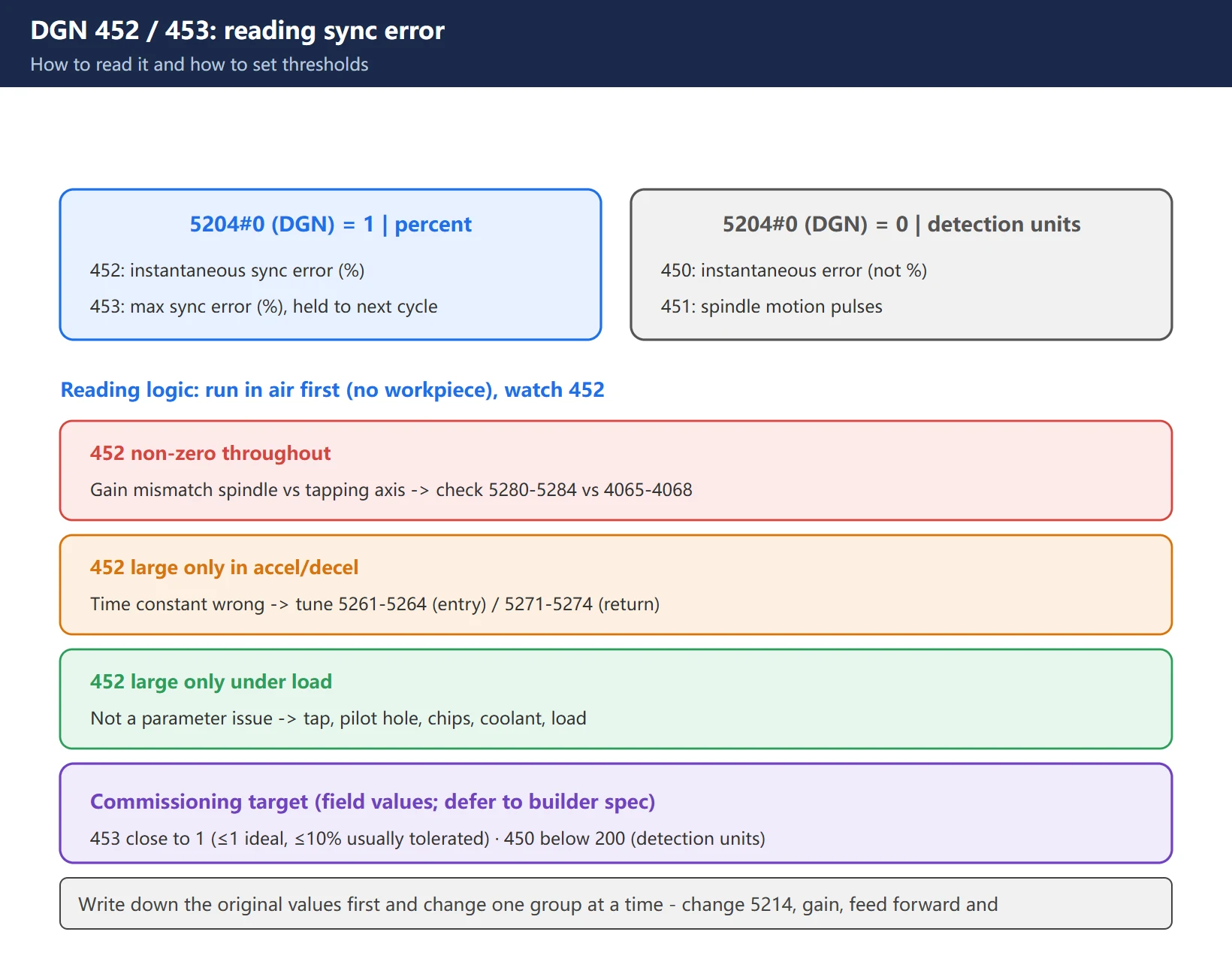This screenshot has height=962, width=1232.
Task: Click "453: max sync error (%), held to next cycle"
Action: pos(264,307)
